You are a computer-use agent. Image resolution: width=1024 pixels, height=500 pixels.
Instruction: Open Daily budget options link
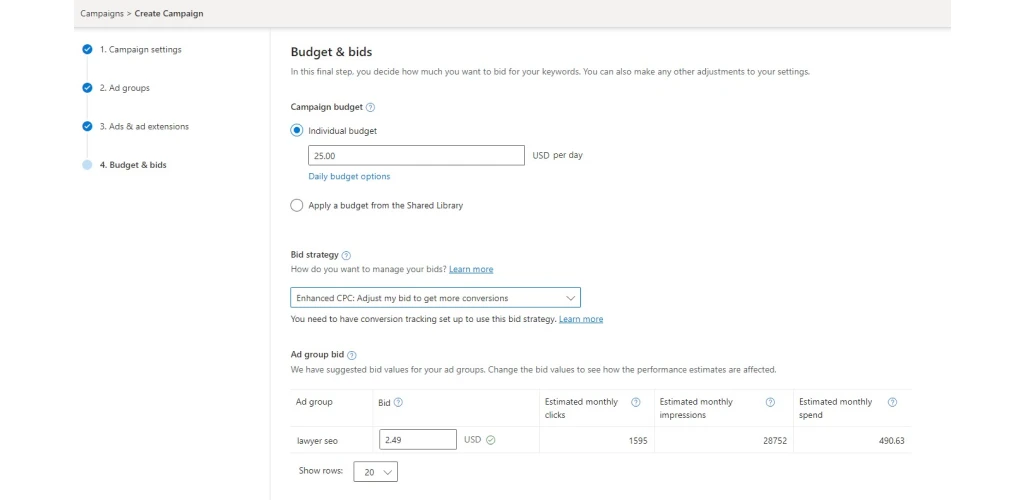coord(349,176)
